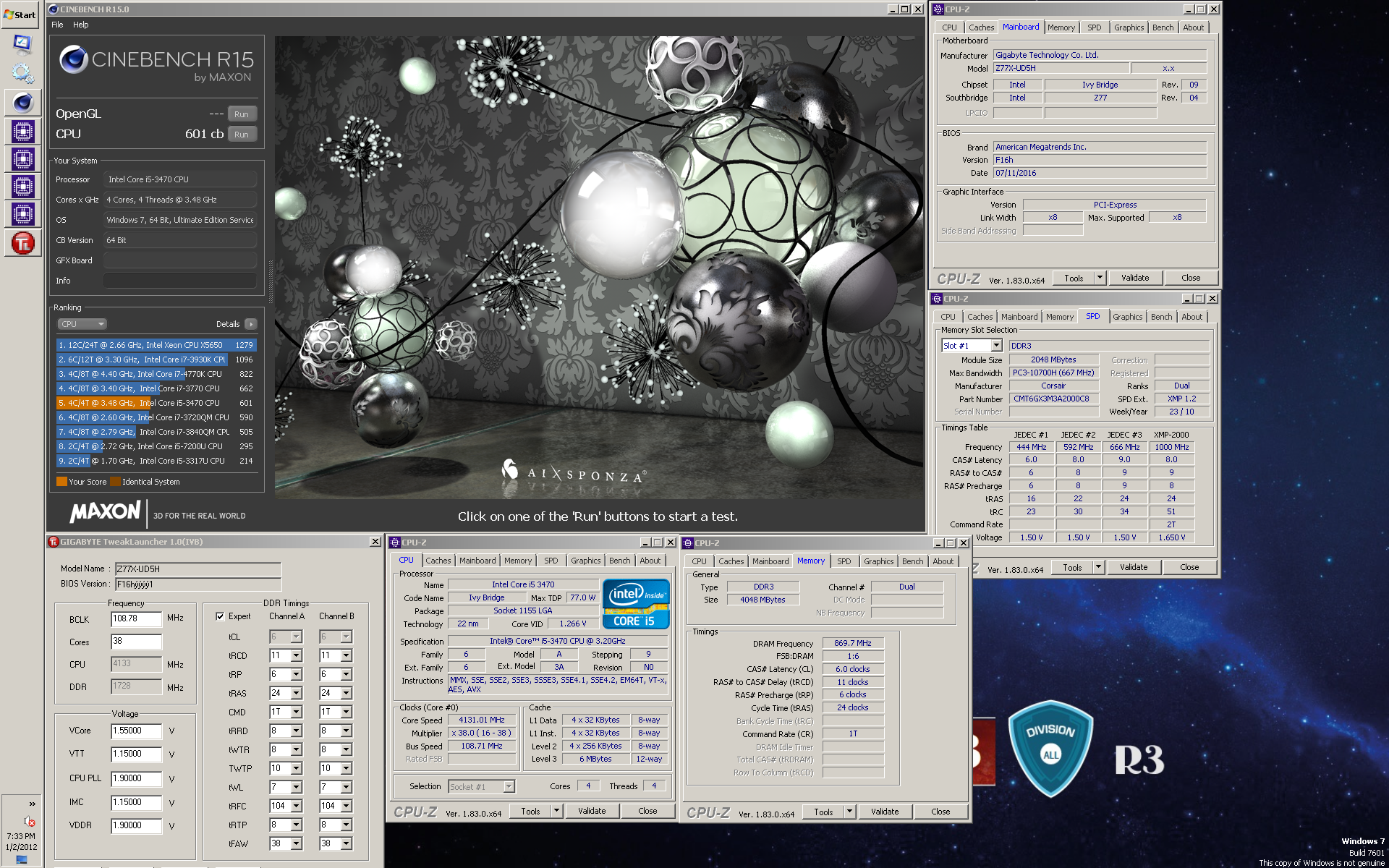Open tRAS Channel B dropdown
The image size is (1389, 868).
[x=347, y=694]
